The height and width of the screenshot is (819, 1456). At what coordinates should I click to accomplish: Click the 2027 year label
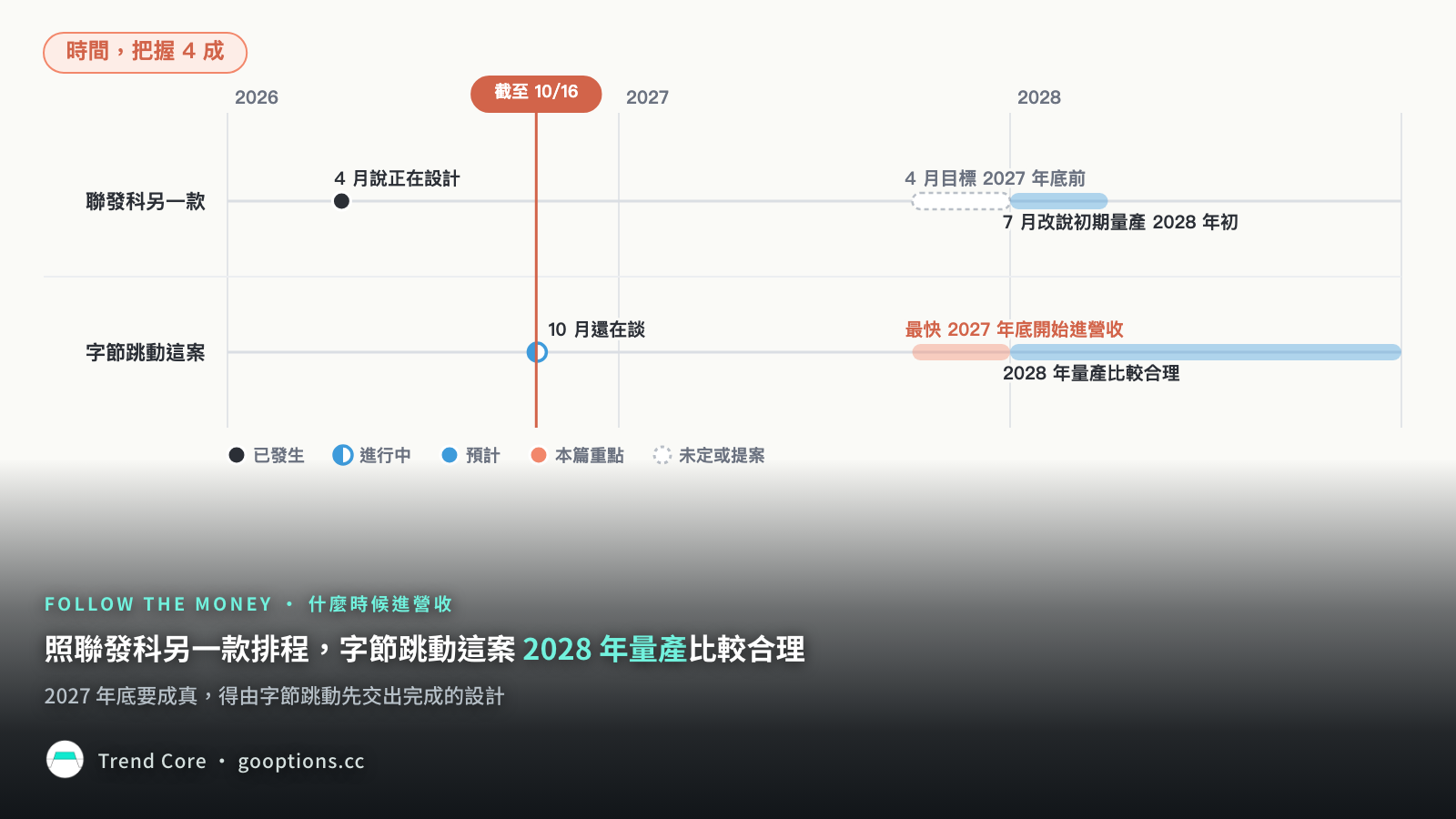tap(647, 97)
